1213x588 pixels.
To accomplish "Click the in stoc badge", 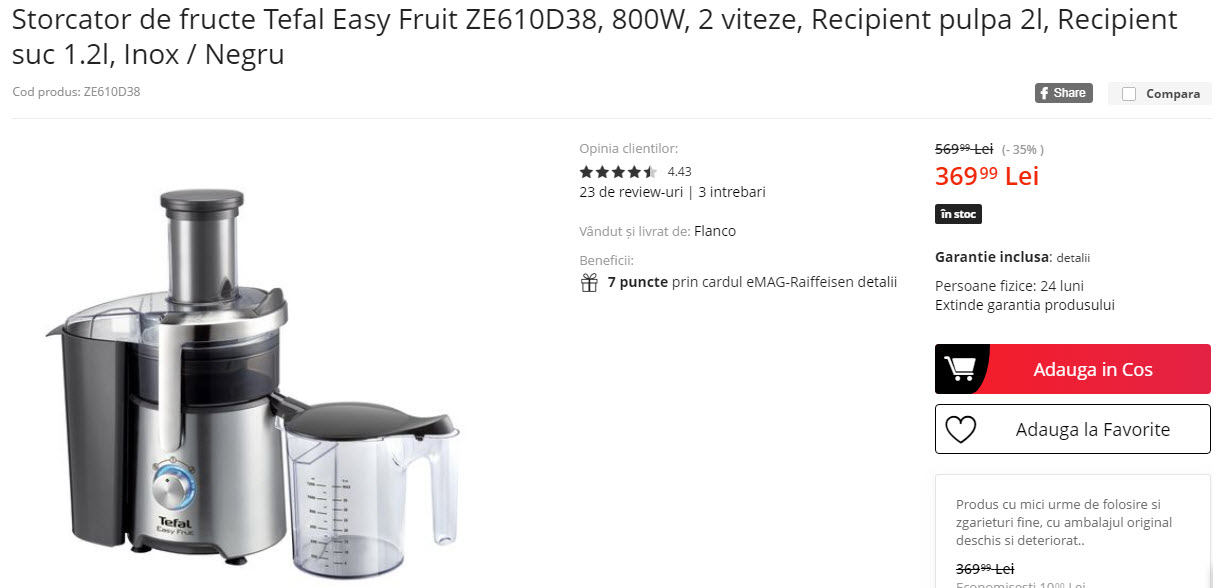I will 958,214.
